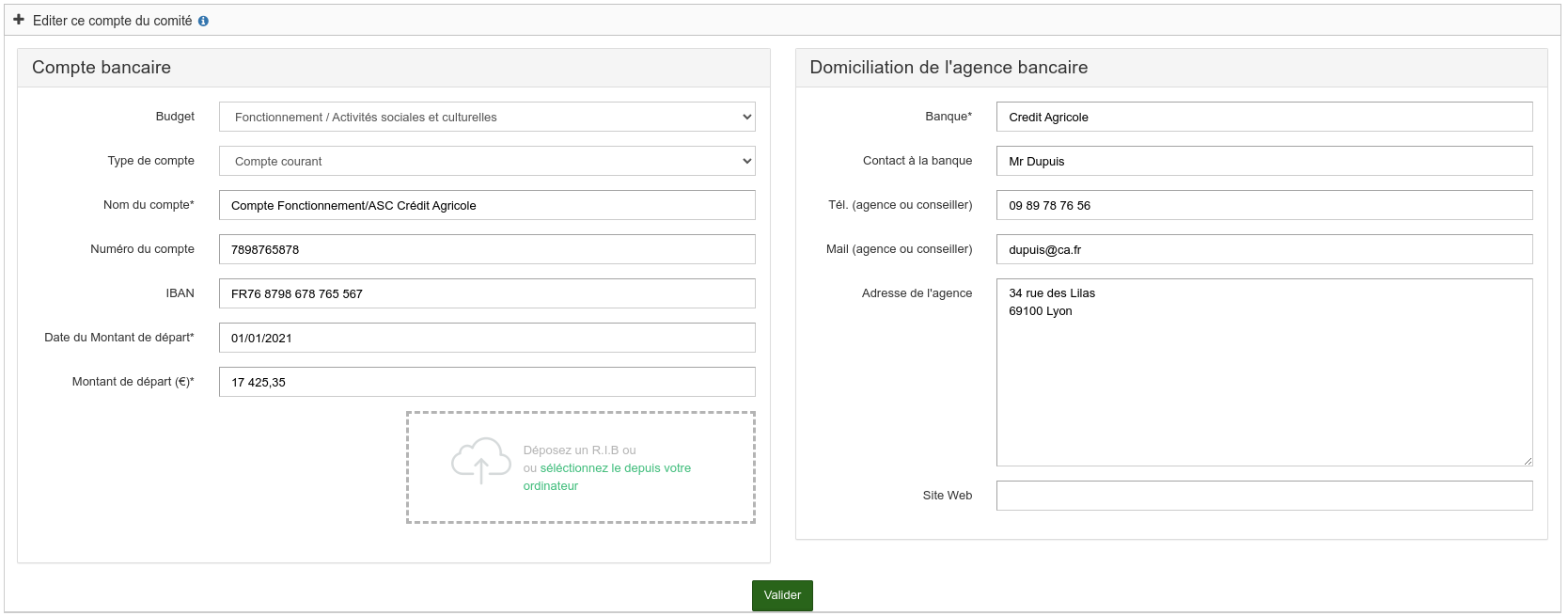Click the cloud upload icon

pyautogui.click(x=480, y=461)
